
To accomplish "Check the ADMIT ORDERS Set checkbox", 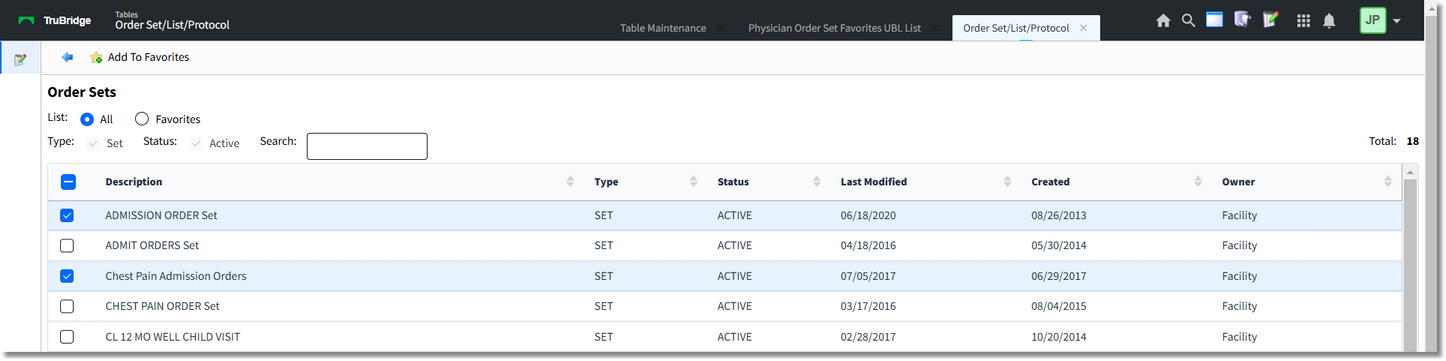I will click(x=67, y=245).
